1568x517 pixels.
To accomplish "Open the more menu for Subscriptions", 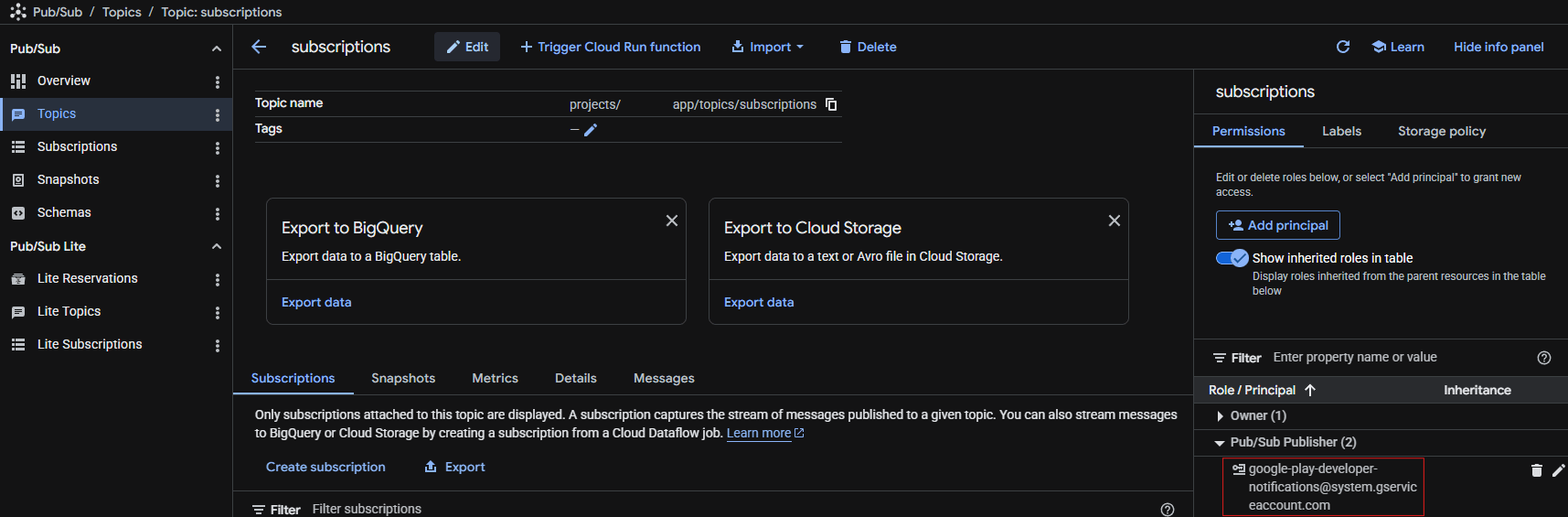I will [x=218, y=147].
